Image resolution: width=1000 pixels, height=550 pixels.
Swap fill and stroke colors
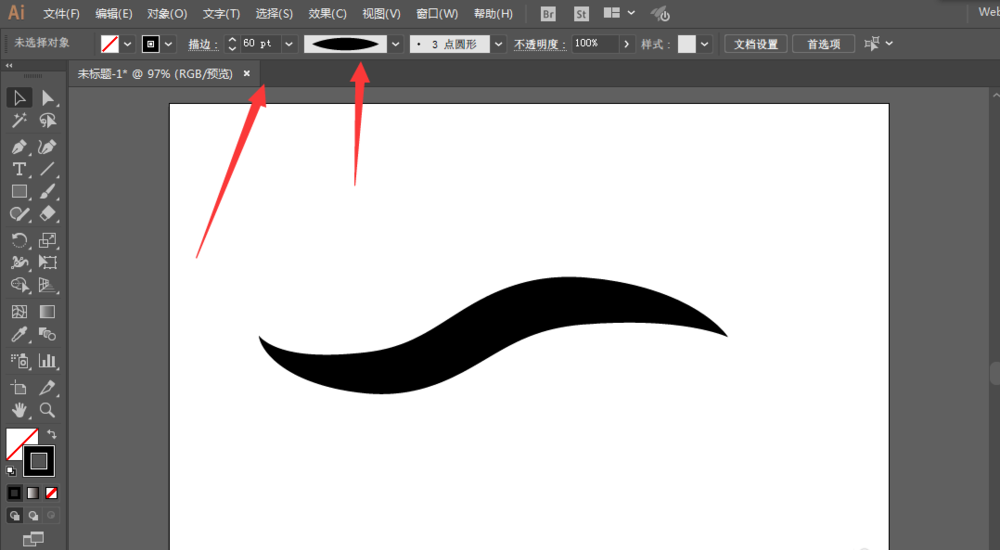[52, 434]
